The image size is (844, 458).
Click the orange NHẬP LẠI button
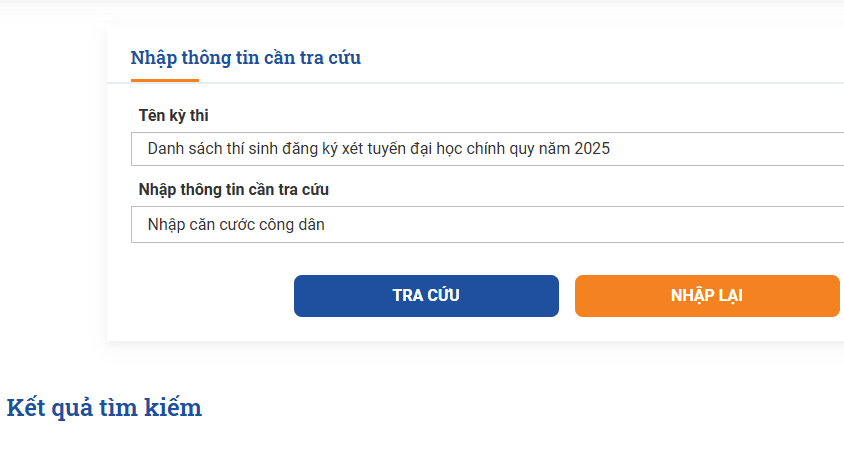[x=707, y=295]
